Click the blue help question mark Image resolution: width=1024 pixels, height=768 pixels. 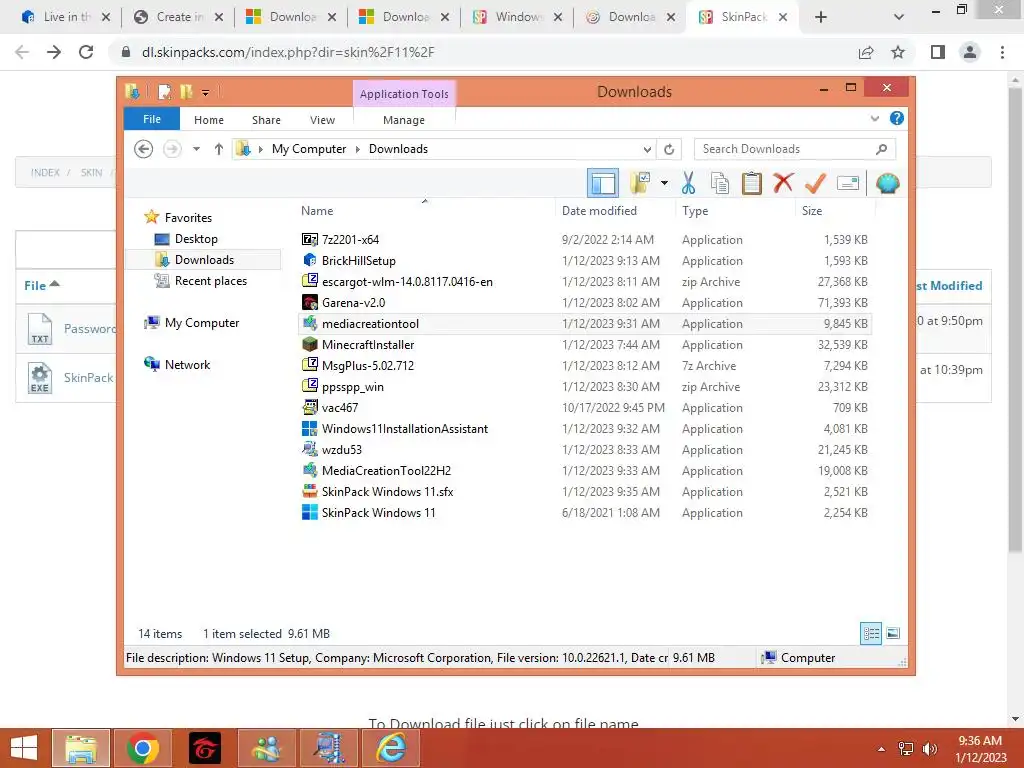click(x=897, y=118)
